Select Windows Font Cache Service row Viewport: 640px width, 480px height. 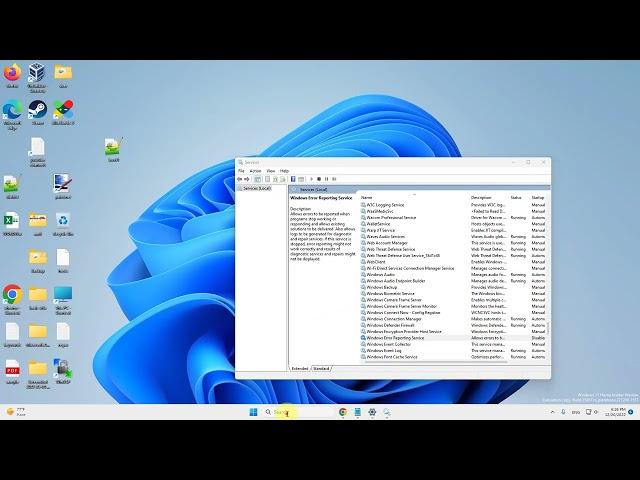[x=453, y=357]
